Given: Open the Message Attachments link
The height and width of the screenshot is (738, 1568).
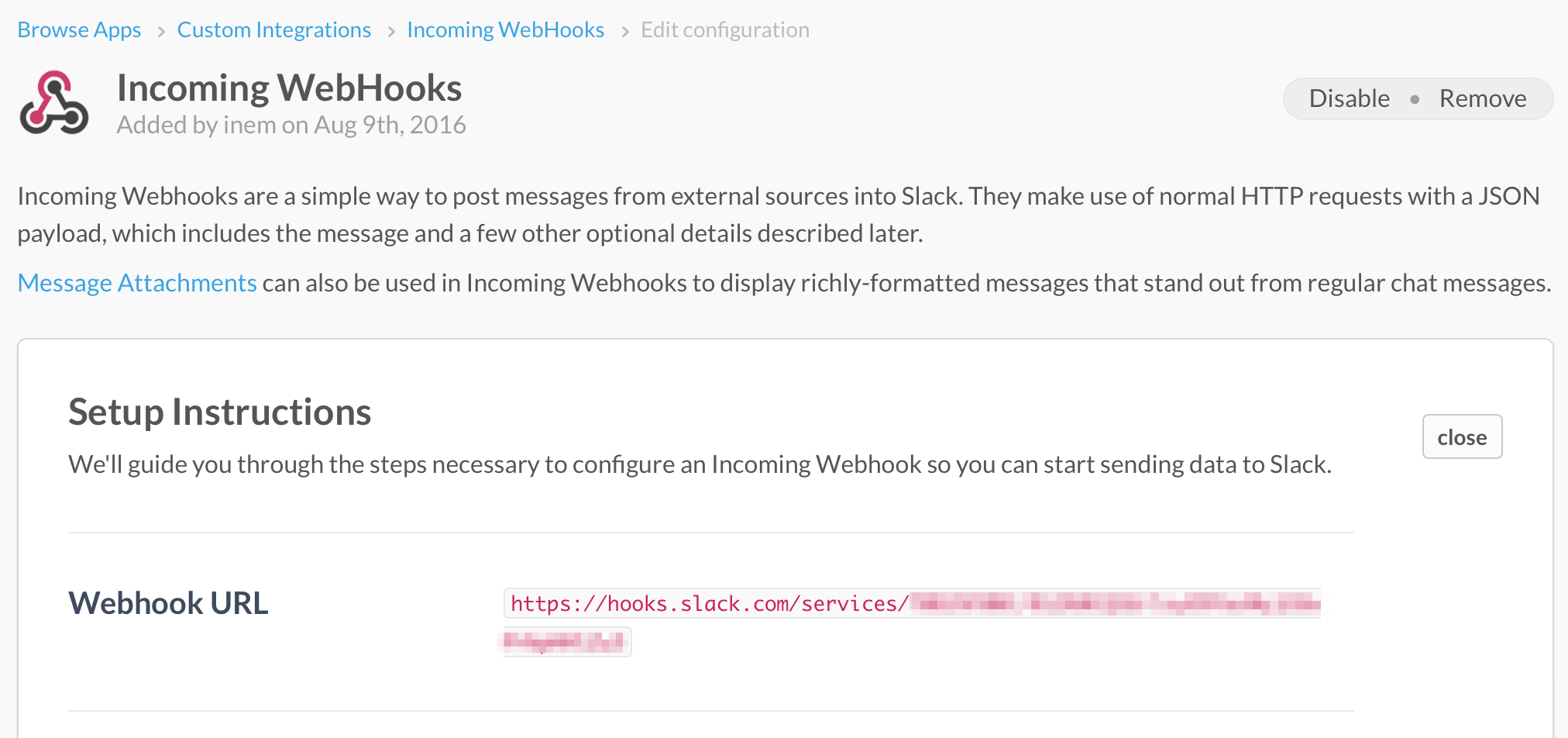Looking at the screenshot, I should [137, 283].
